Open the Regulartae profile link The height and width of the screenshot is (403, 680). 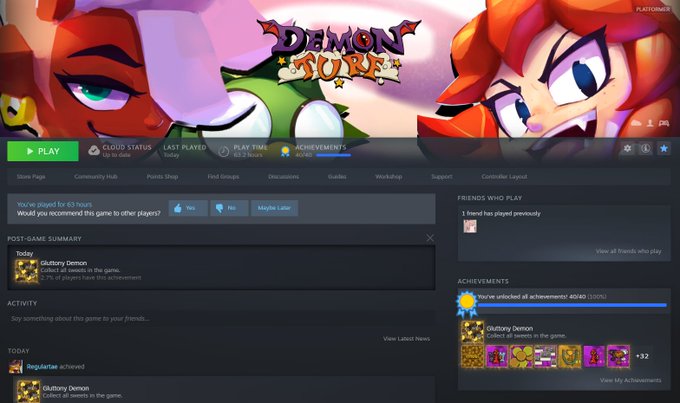pos(42,367)
